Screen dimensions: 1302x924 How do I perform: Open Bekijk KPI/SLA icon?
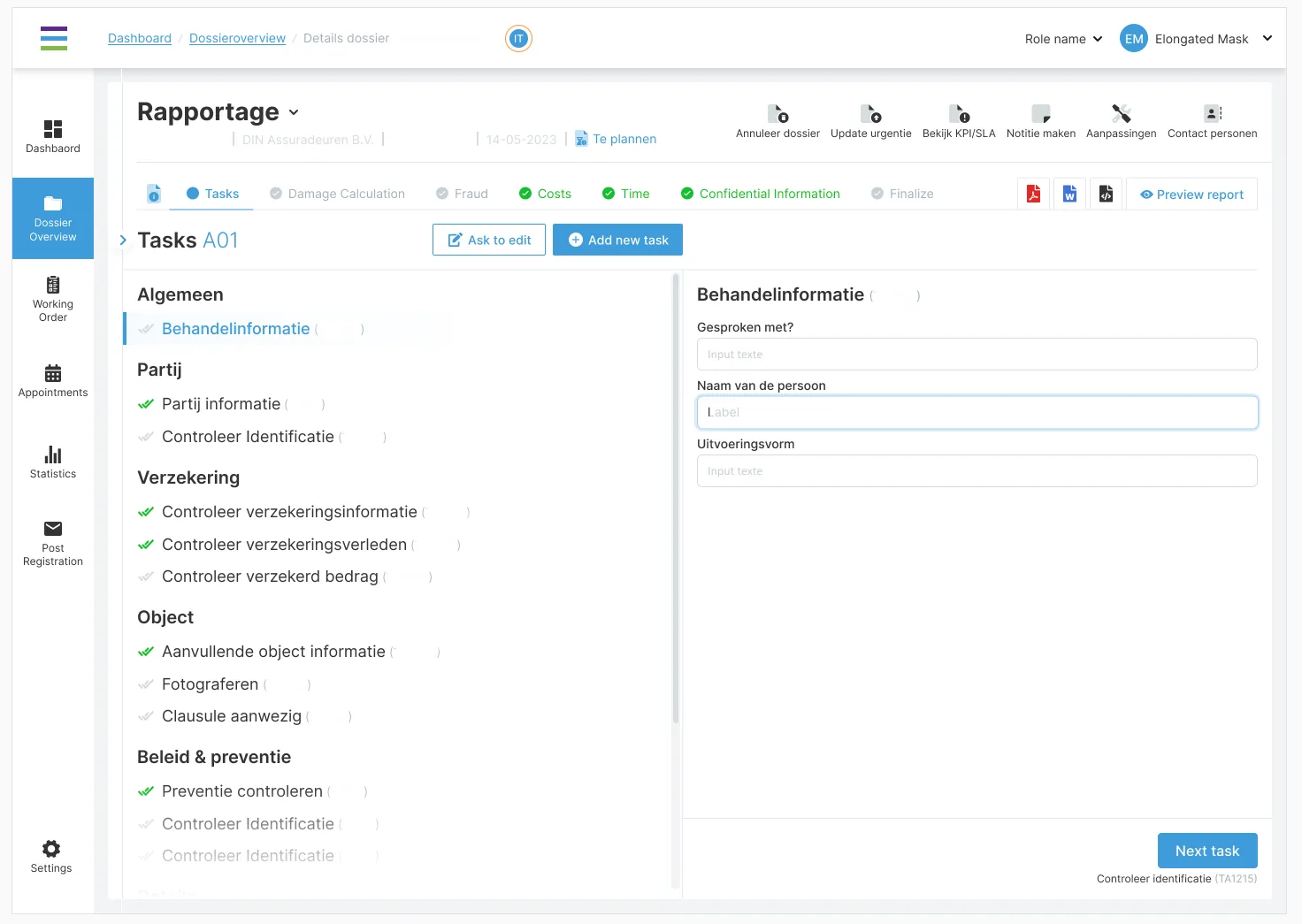tap(959, 114)
